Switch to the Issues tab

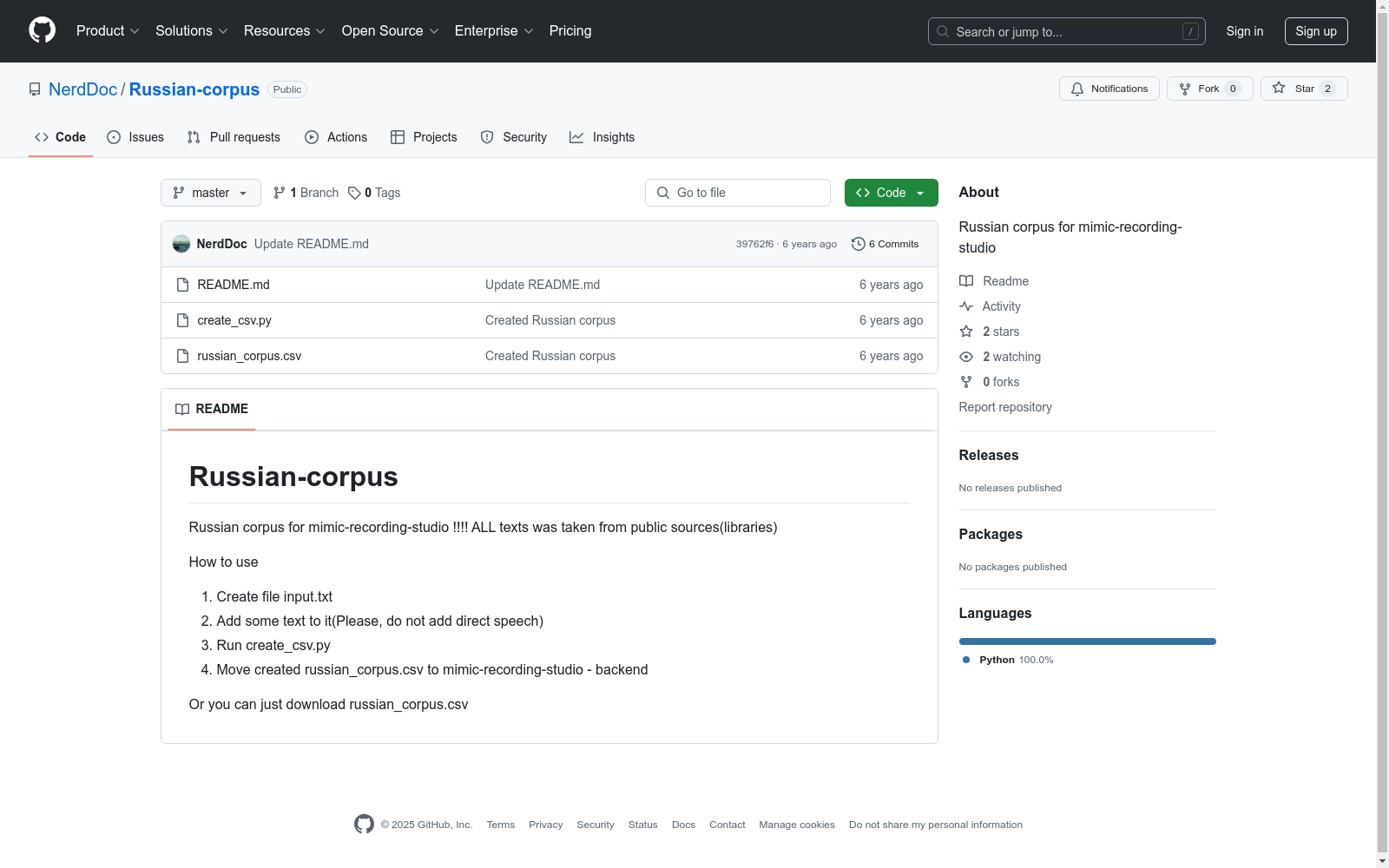(135, 137)
